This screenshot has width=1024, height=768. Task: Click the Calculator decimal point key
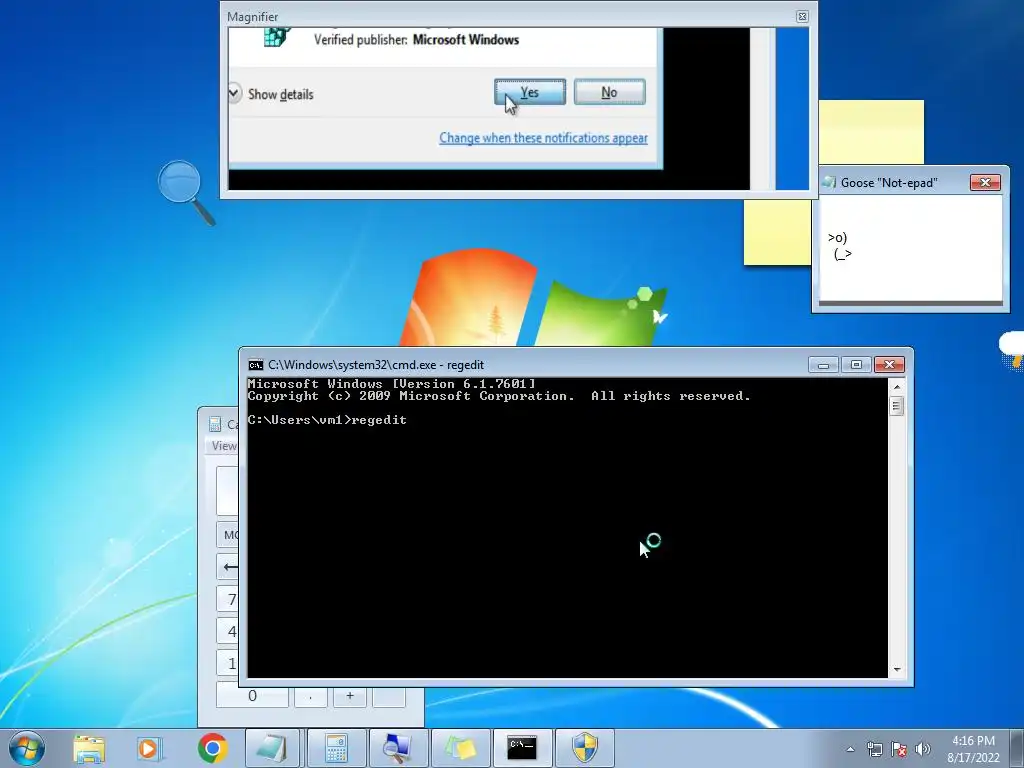click(310, 696)
